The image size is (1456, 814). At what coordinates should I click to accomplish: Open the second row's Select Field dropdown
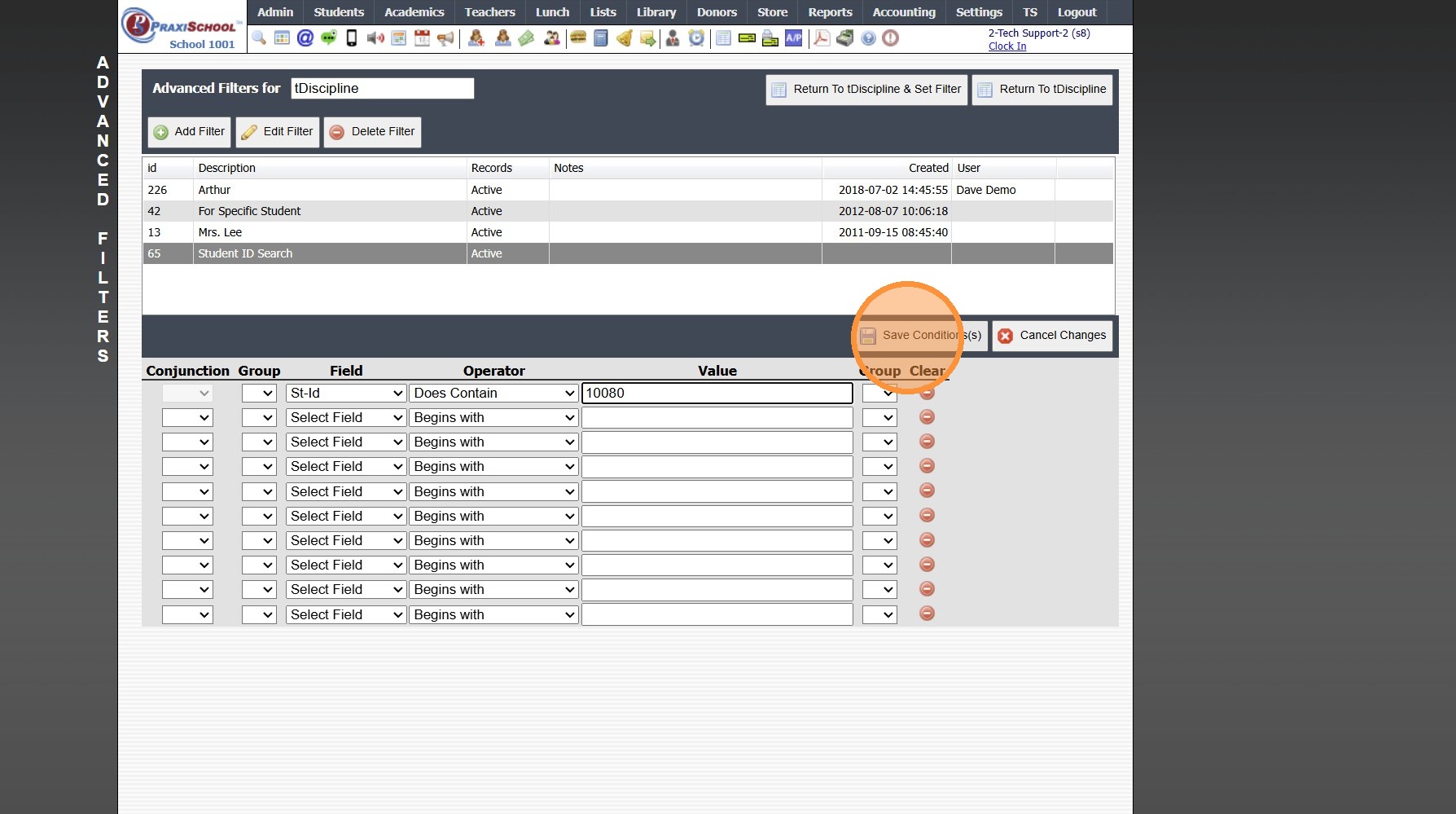[346, 418]
